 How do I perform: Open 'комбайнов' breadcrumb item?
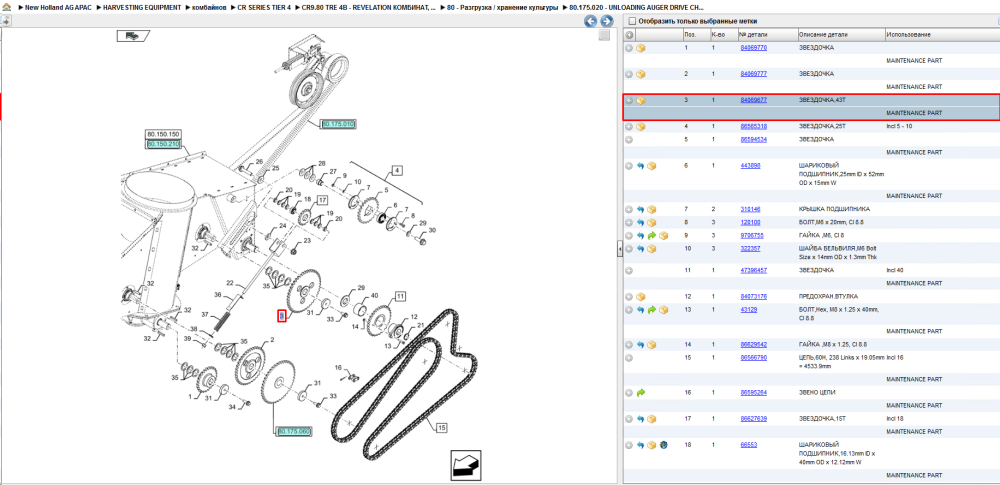pyautogui.click(x=209, y=7)
